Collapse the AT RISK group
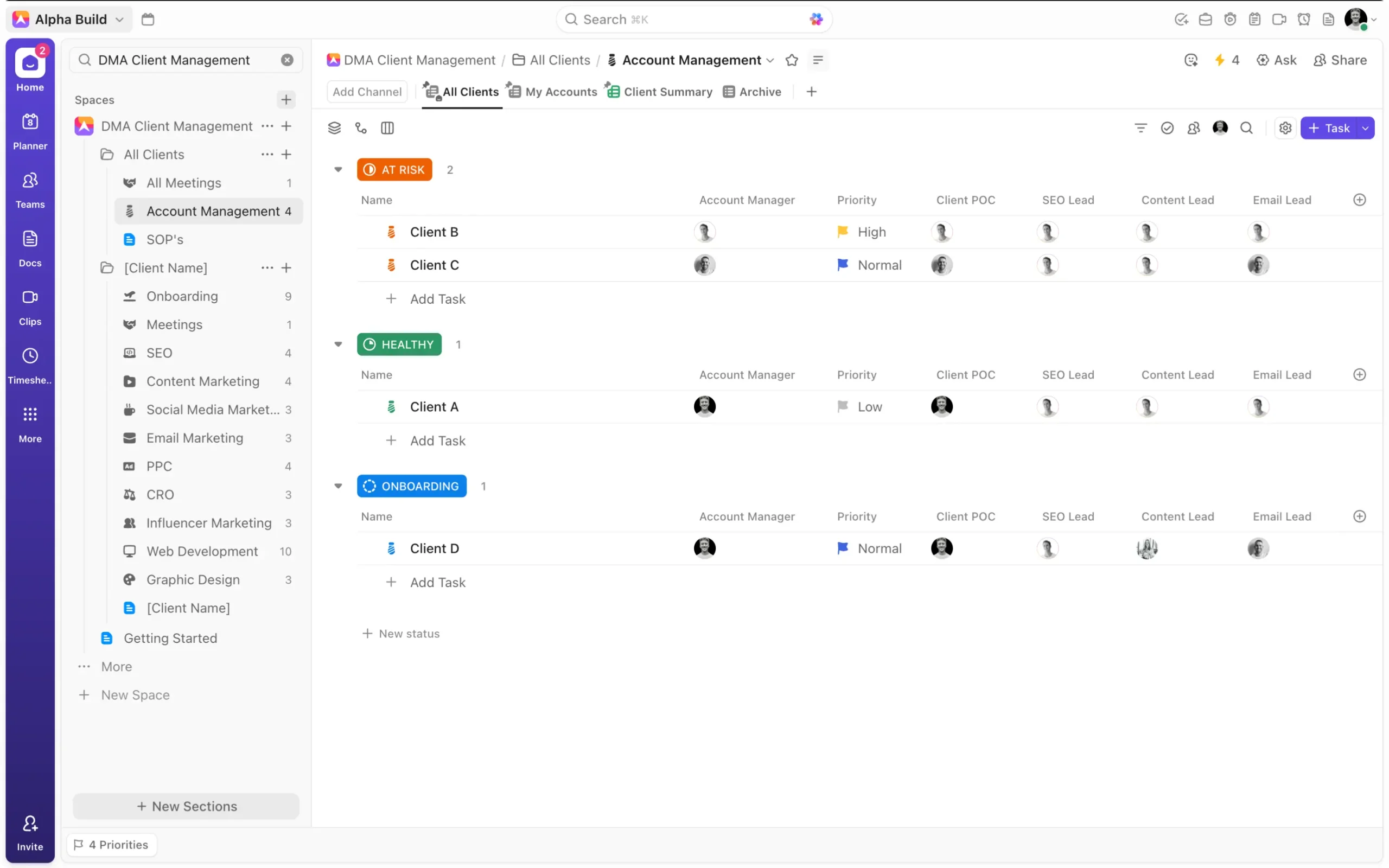 [x=338, y=169]
